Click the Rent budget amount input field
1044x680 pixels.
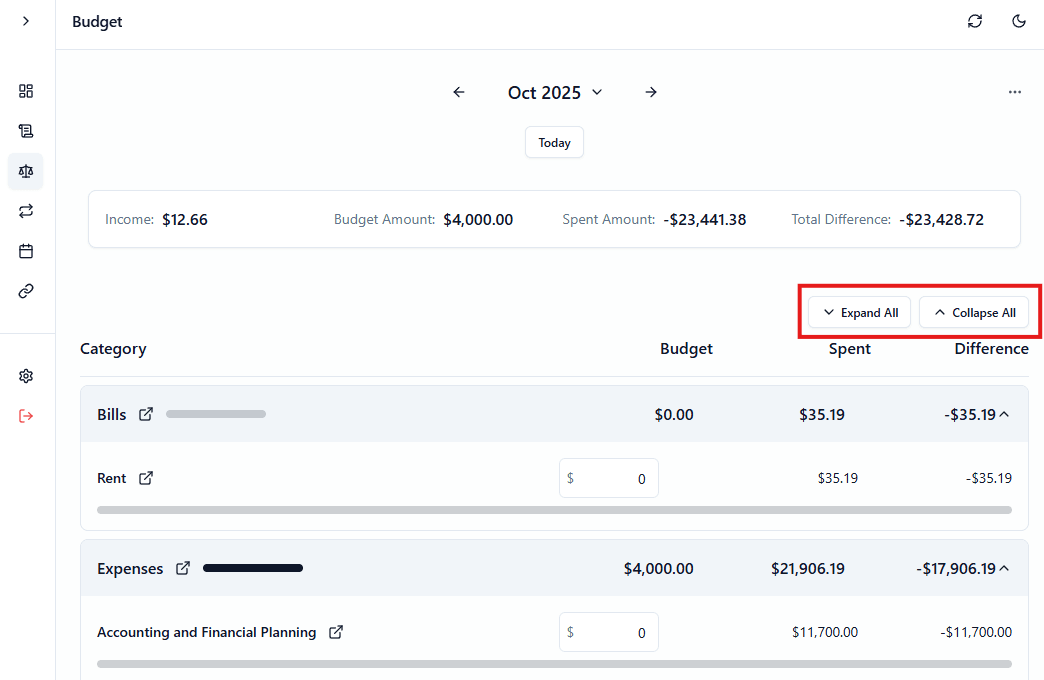point(608,478)
